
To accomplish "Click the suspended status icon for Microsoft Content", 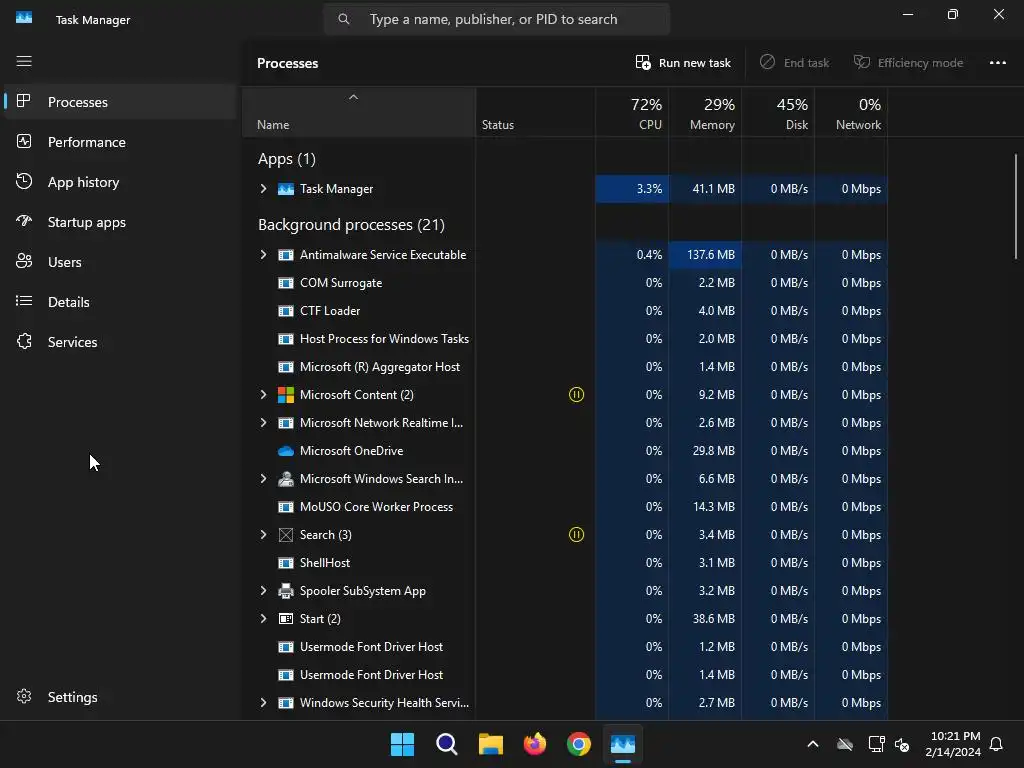I will point(576,394).
